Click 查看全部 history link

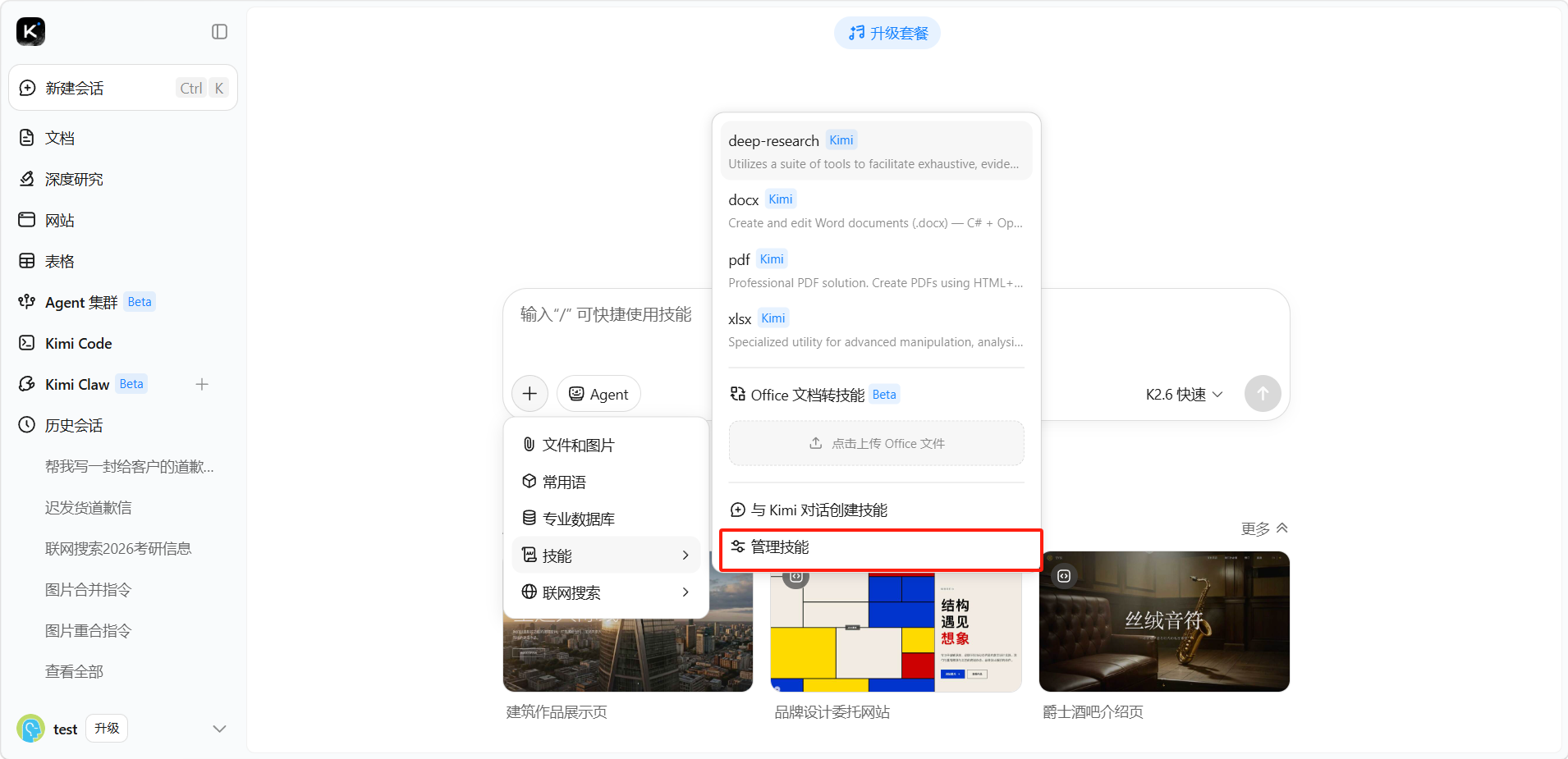[x=74, y=671]
